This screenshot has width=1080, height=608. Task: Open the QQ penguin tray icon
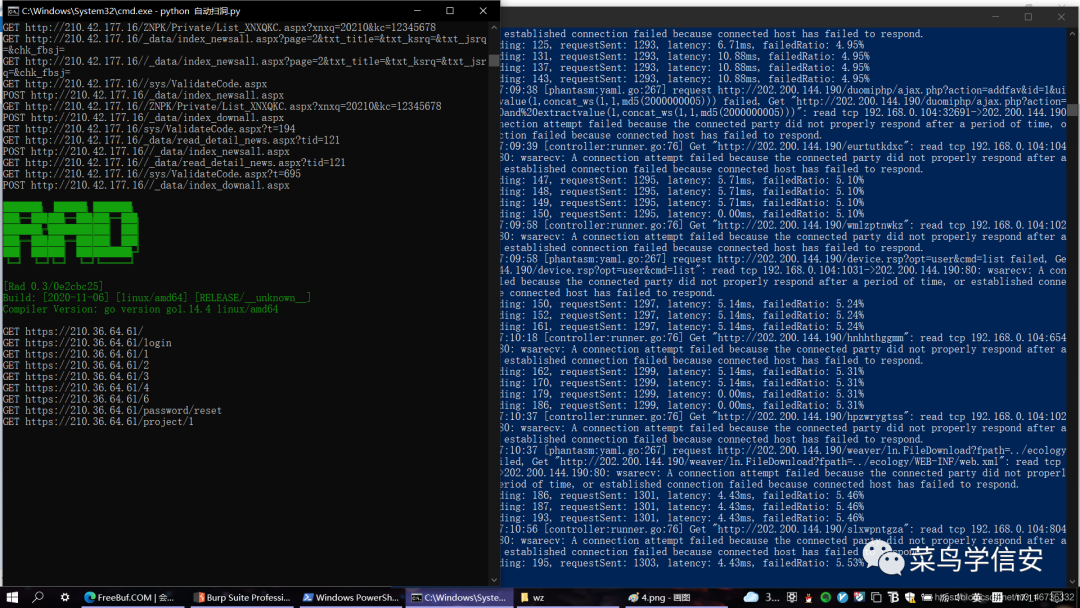809,597
